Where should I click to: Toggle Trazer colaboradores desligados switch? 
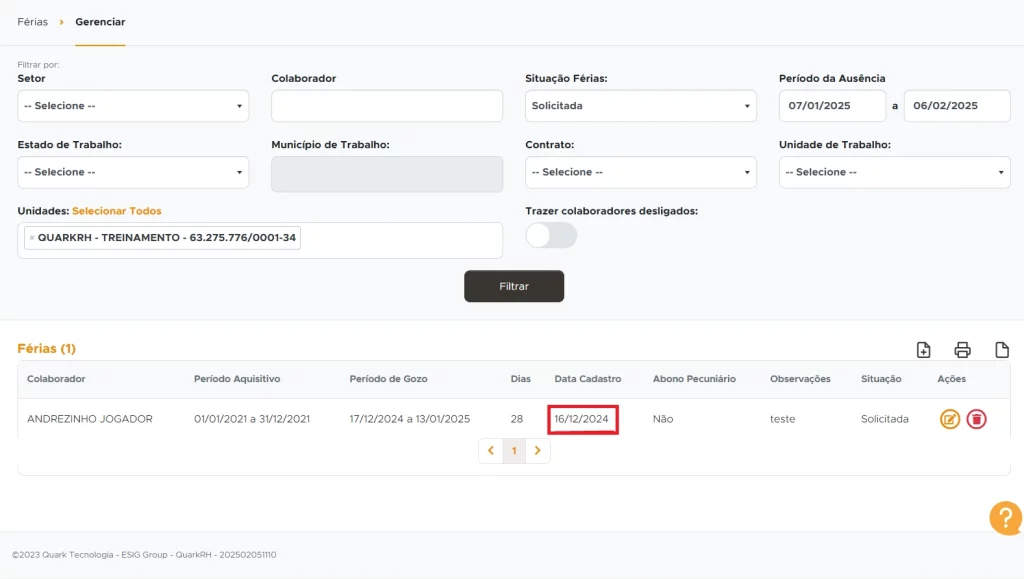551,235
